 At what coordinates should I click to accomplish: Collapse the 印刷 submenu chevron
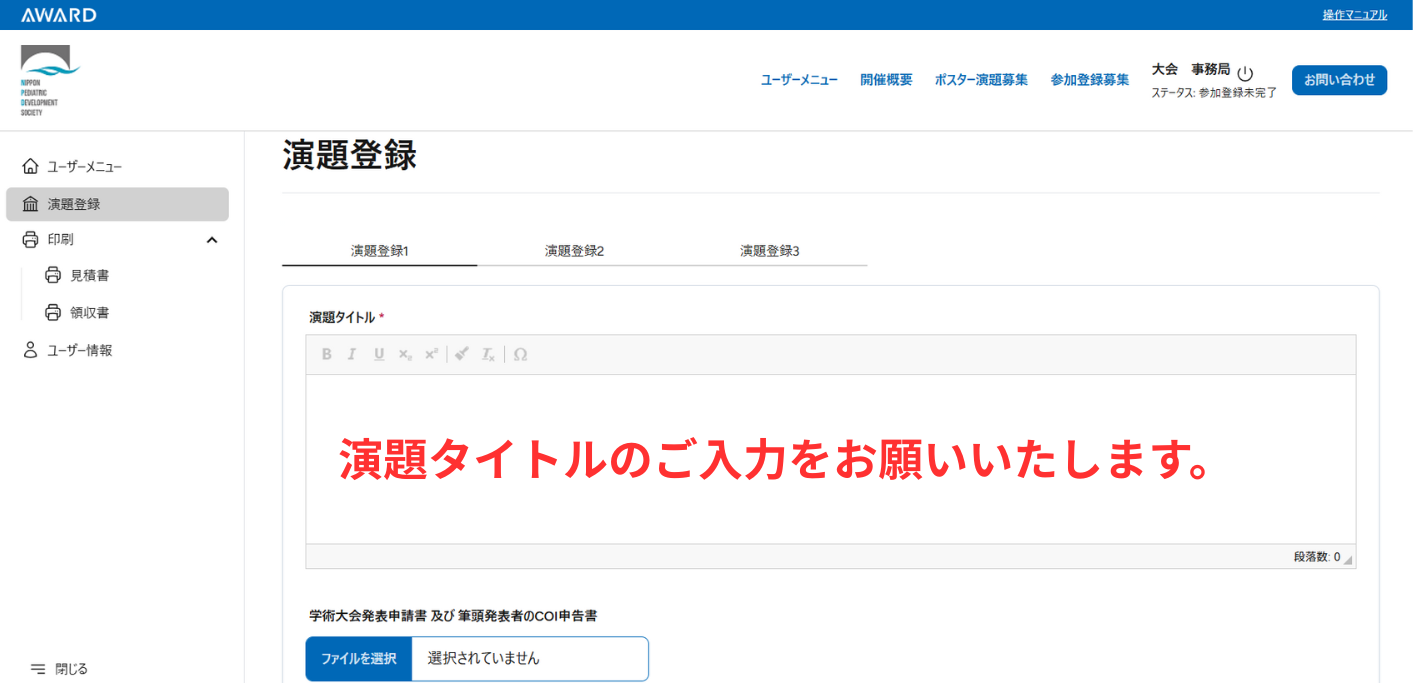click(212, 240)
